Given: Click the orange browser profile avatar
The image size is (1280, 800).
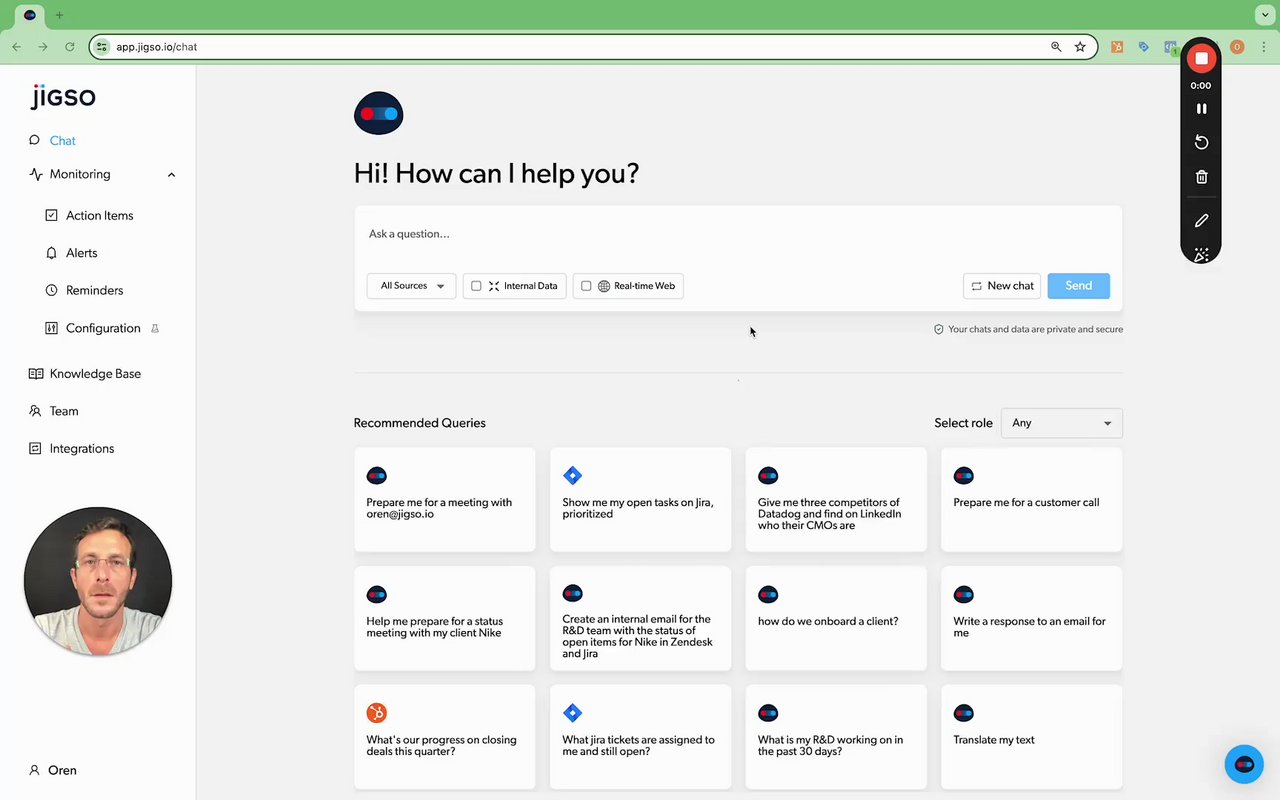Looking at the screenshot, I should [1237, 47].
